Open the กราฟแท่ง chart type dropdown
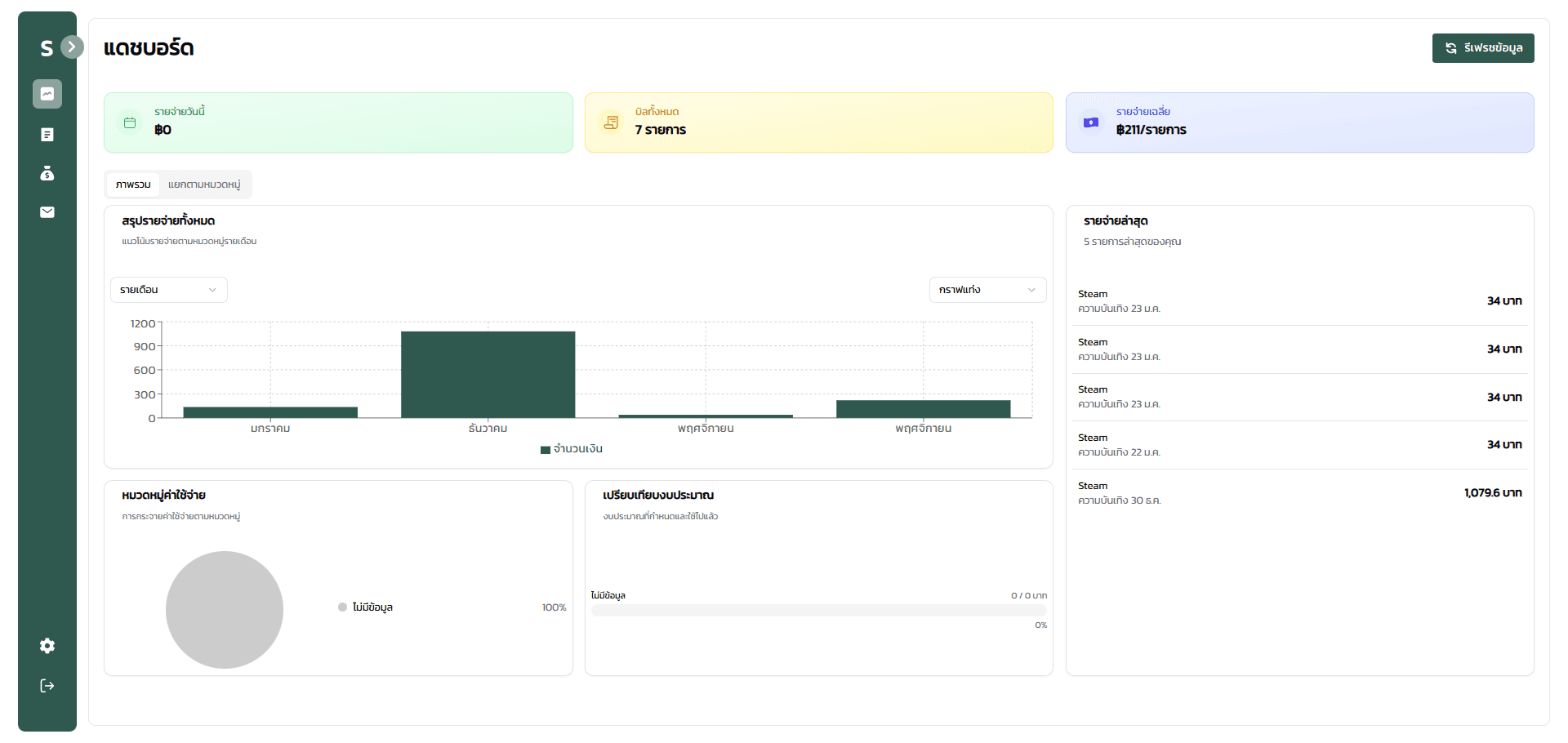The width and height of the screenshot is (1568, 743). coord(987,290)
